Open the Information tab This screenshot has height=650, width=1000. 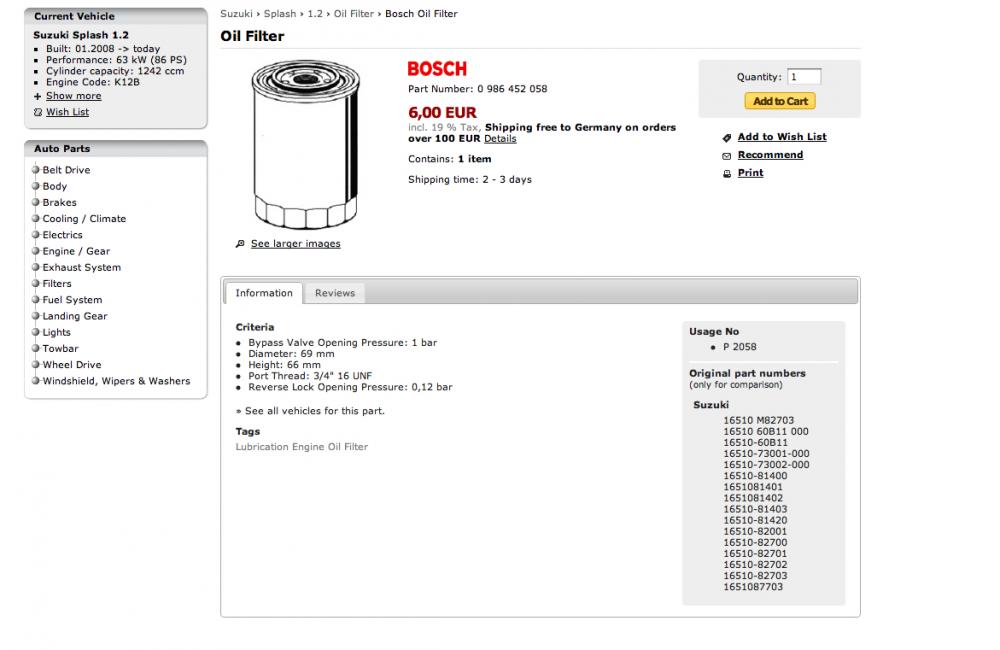coord(264,293)
